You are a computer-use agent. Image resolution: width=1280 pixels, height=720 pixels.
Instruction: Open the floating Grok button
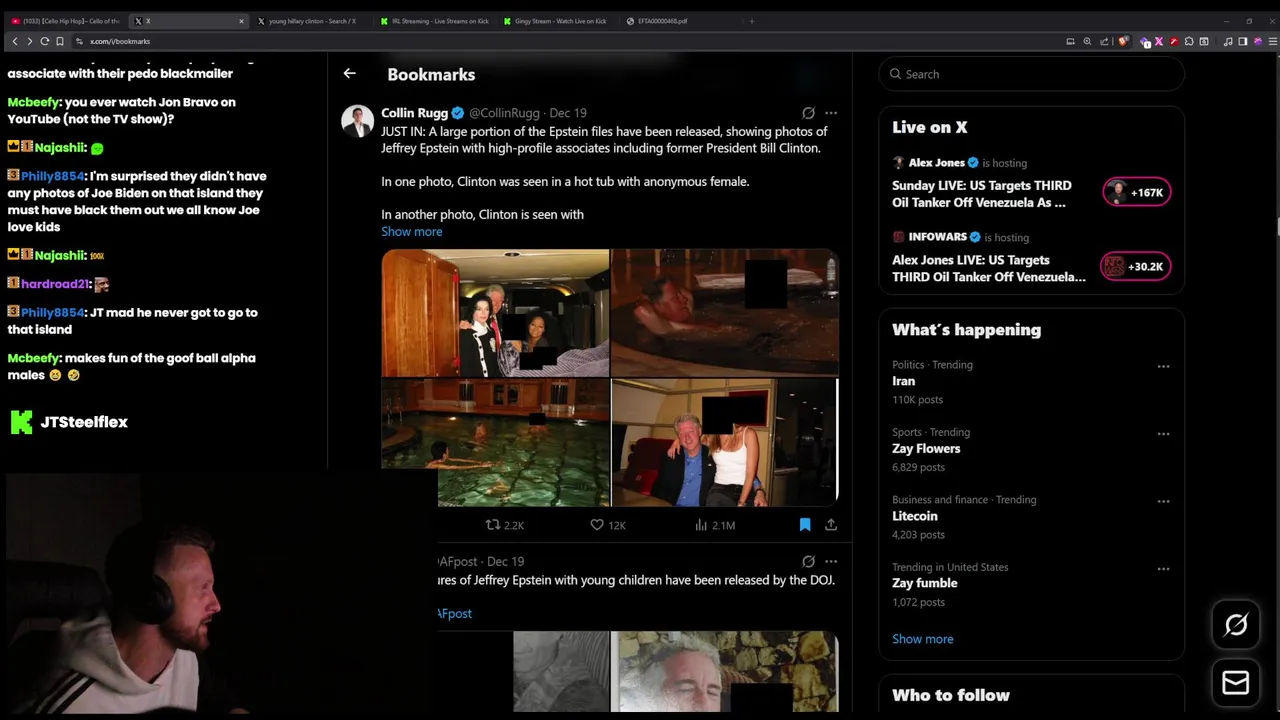point(1236,625)
